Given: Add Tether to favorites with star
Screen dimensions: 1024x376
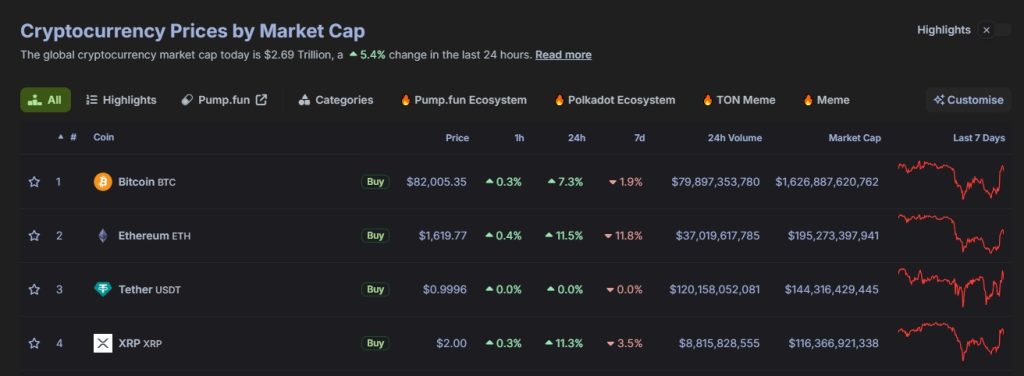Looking at the screenshot, I should click(x=34, y=289).
